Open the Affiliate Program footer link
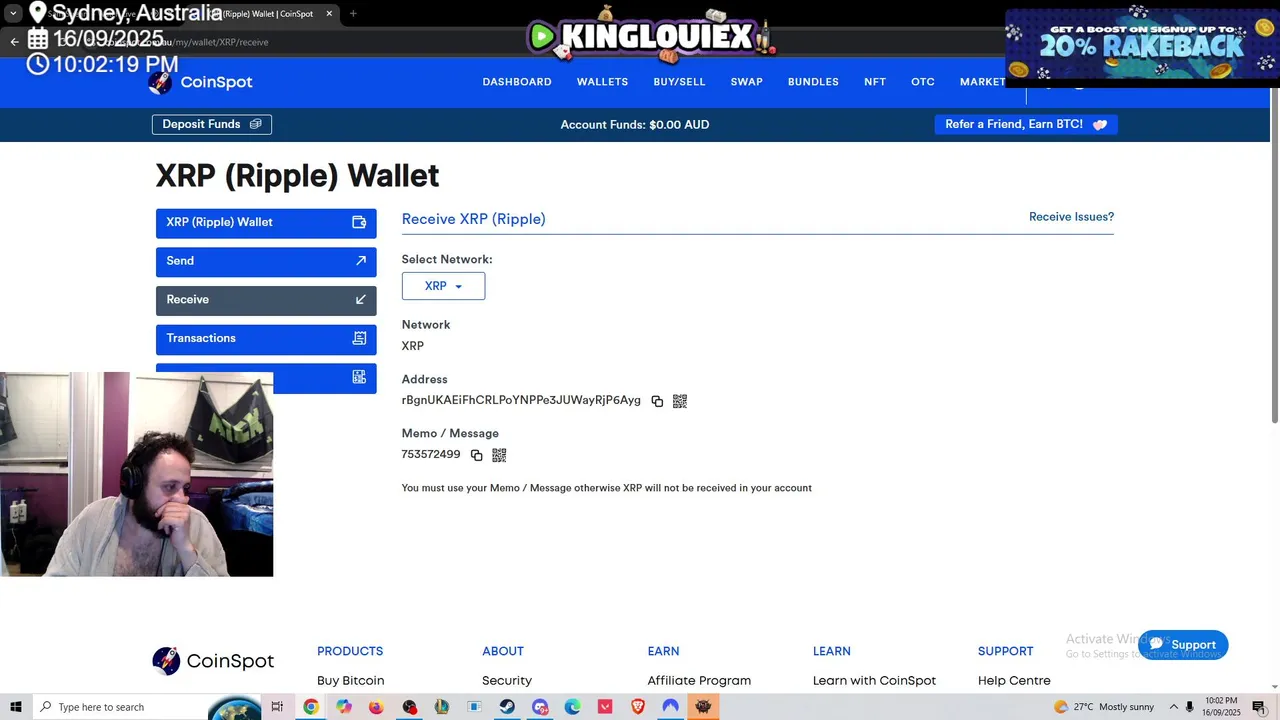1280x720 pixels. (699, 681)
